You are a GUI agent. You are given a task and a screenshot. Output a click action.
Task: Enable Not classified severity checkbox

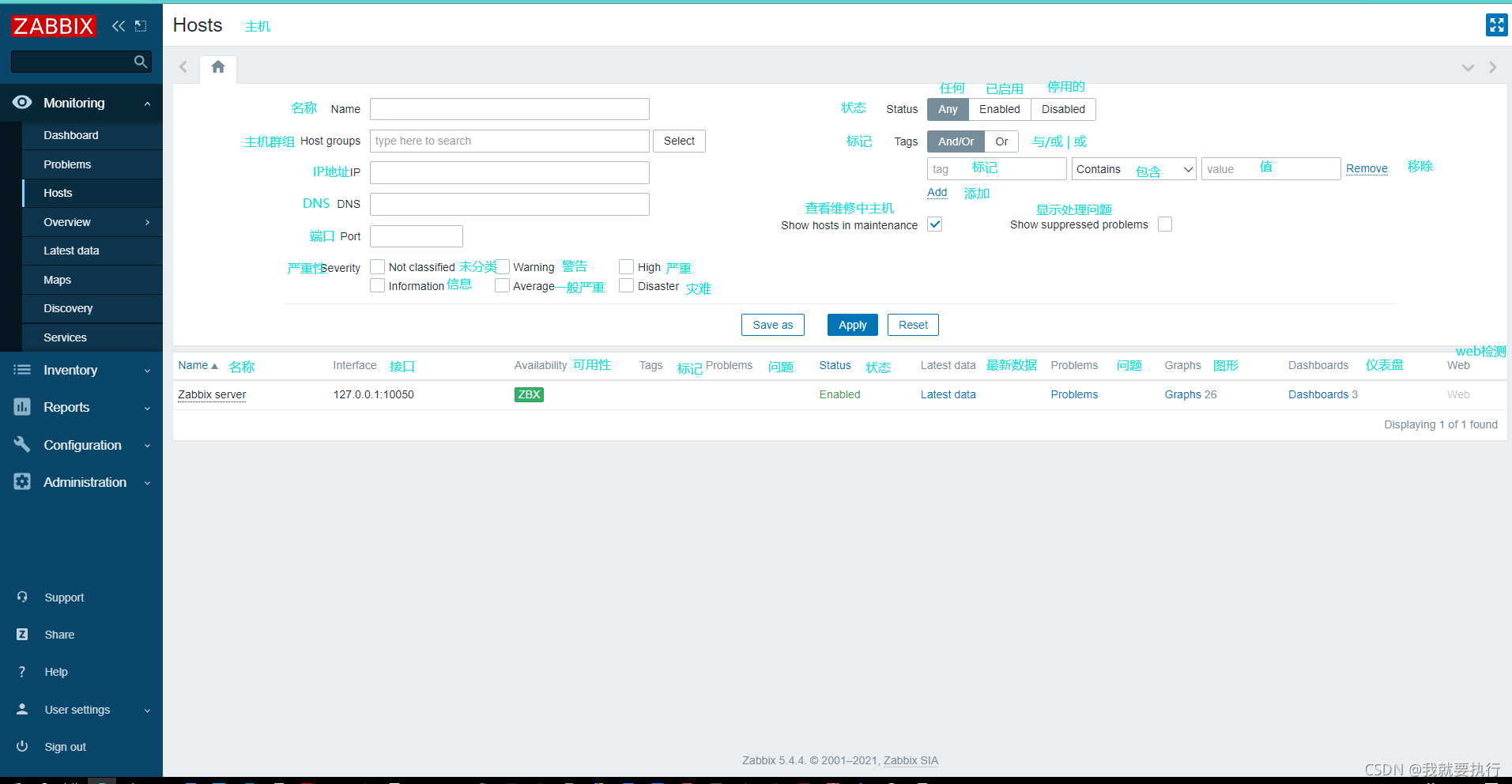pos(378,267)
